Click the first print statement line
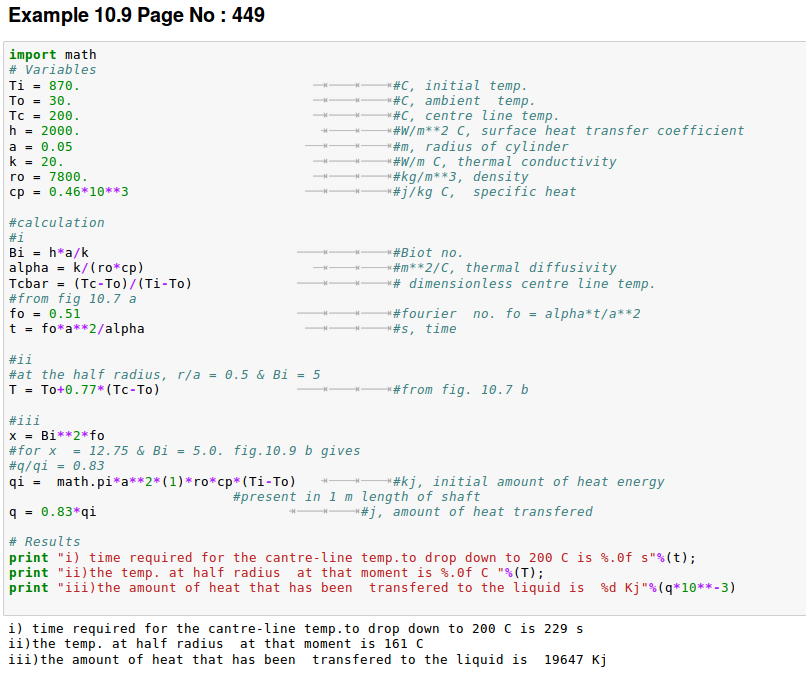This screenshot has width=806, height=682. point(351,558)
